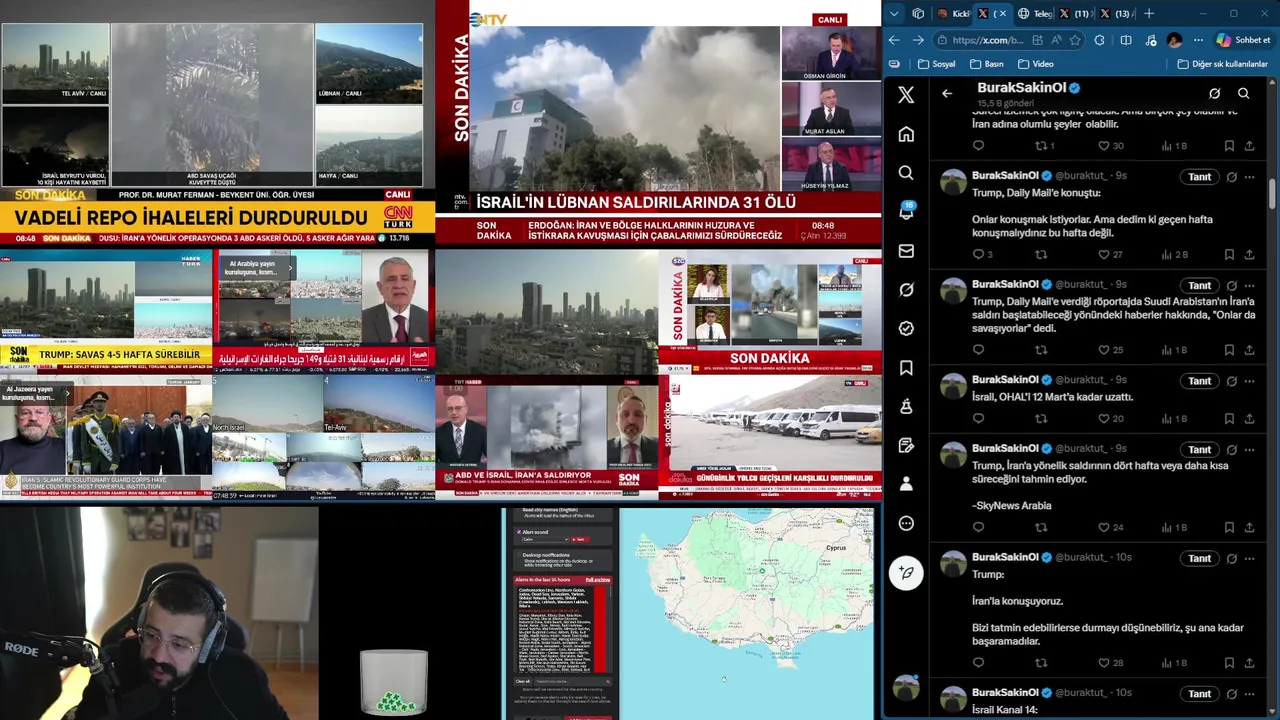Switch to the X tab showing (13)
Image resolution: width=1280 pixels, height=720 pixels.
1115,13
